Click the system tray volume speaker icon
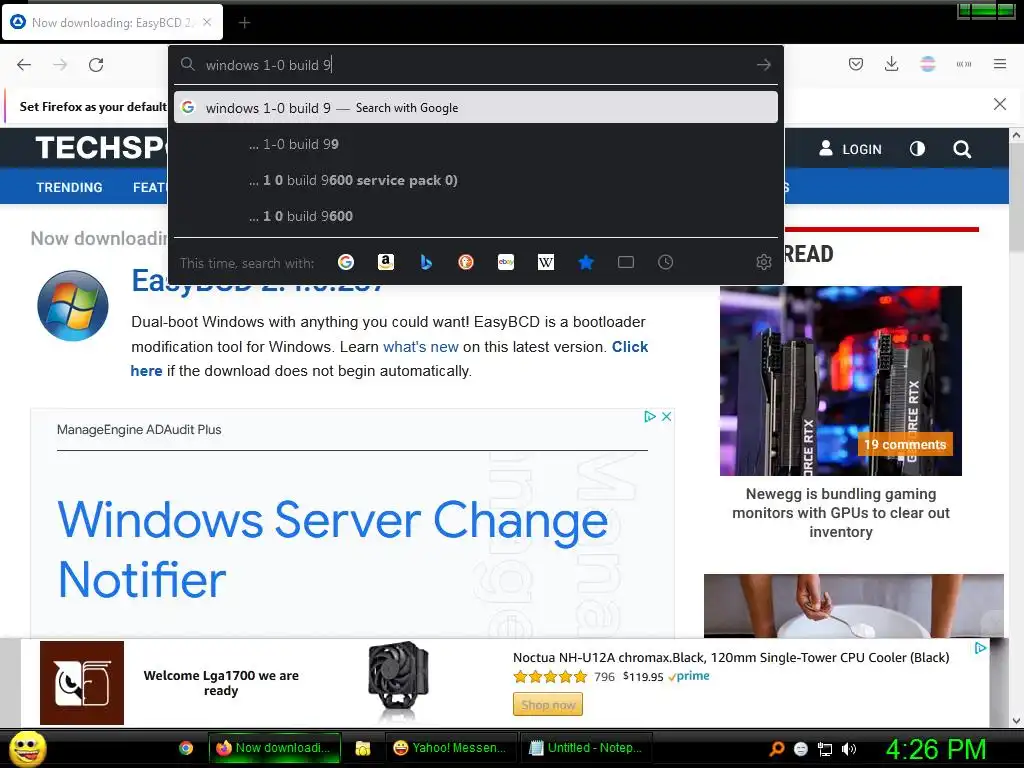Viewport: 1024px width, 768px height. click(x=849, y=749)
